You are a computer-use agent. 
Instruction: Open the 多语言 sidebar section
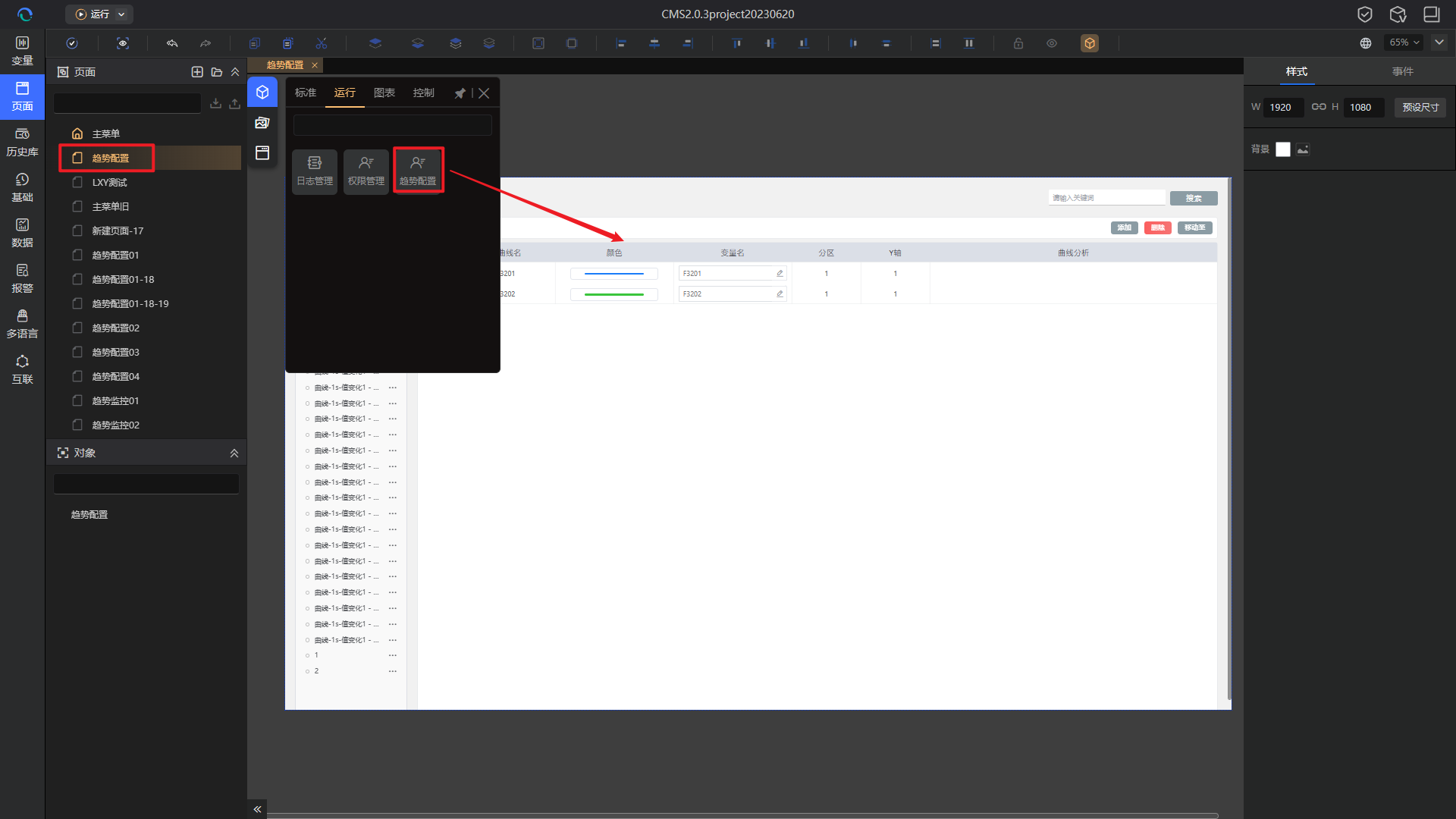[22, 324]
